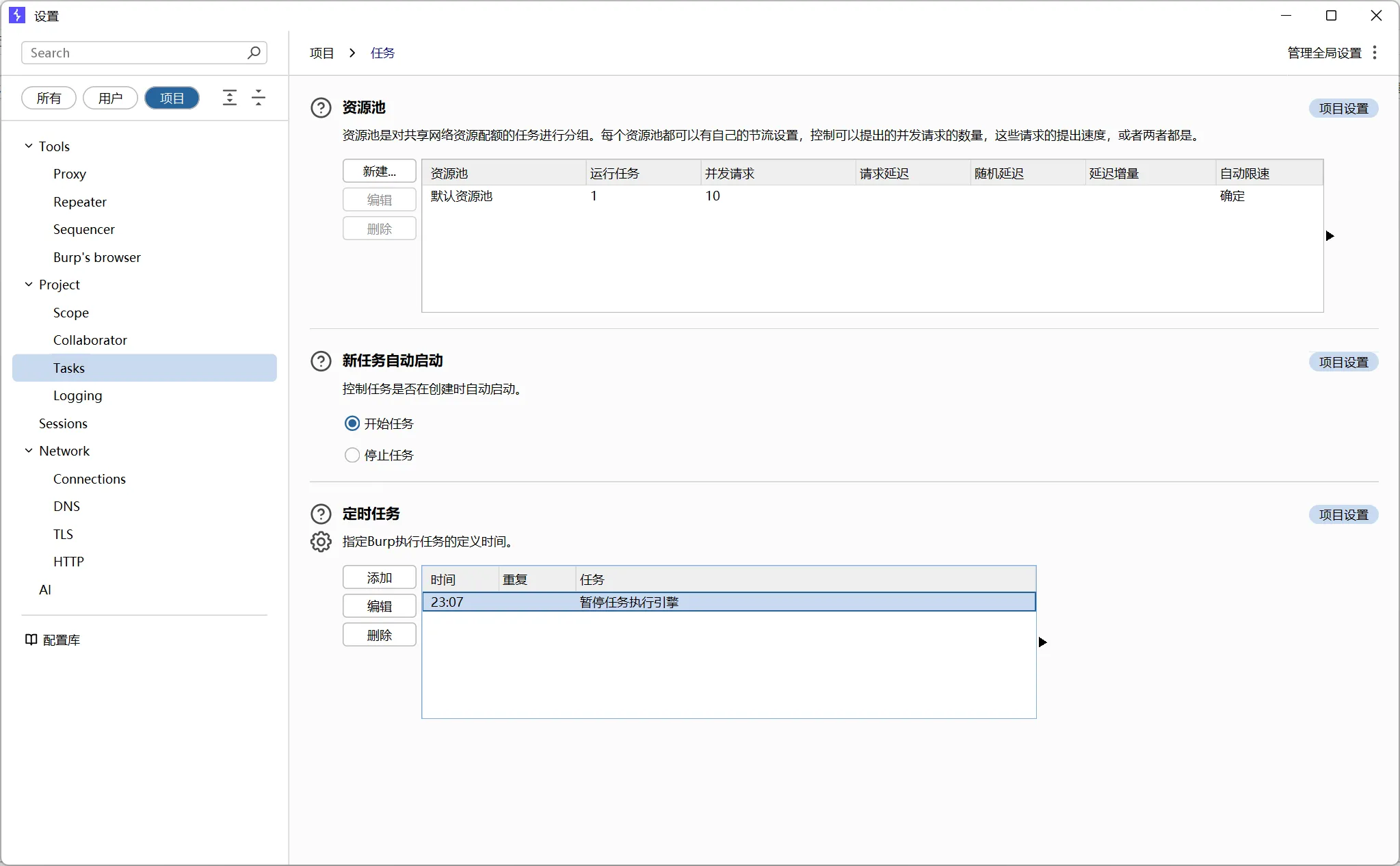Open the Collaborator settings page
The height and width of the screenshot is (866, 1400).
90,340
